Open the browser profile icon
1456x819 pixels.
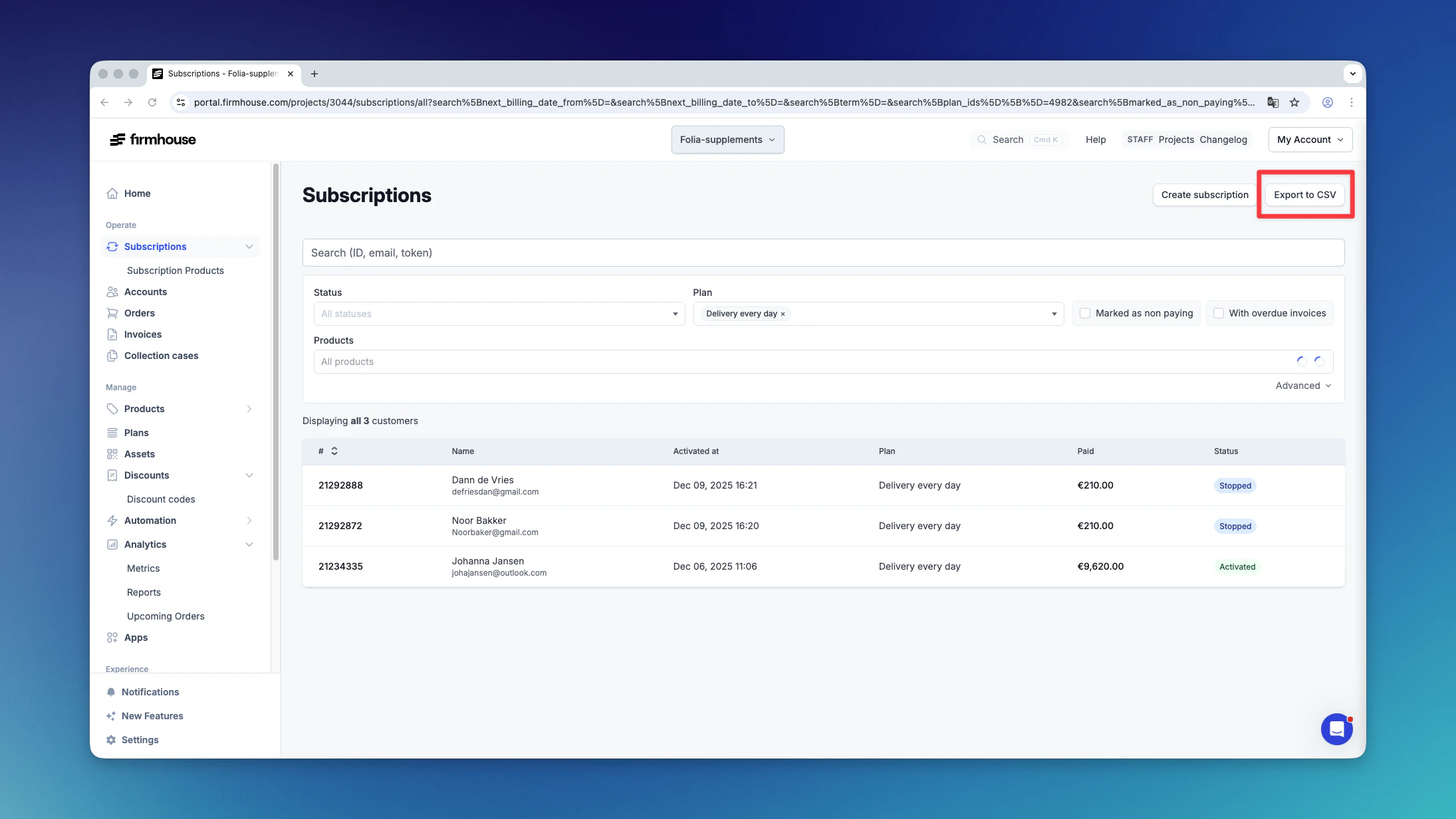[x=1328, y=102]
